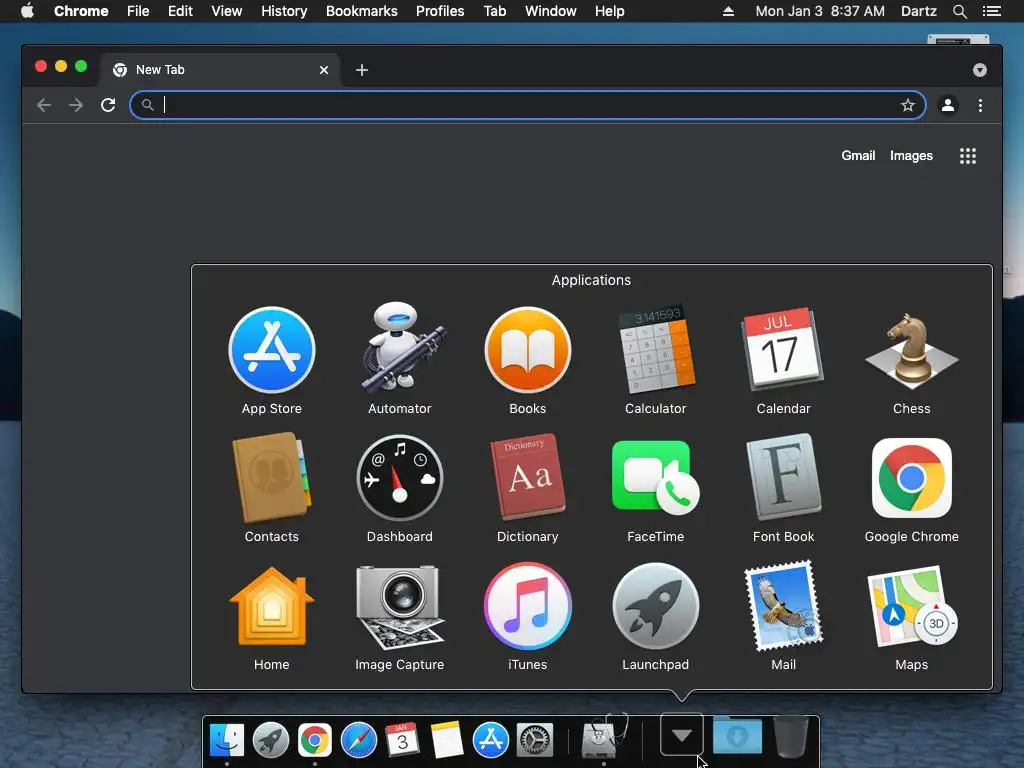Open the Gmail link

click(858, 155)
